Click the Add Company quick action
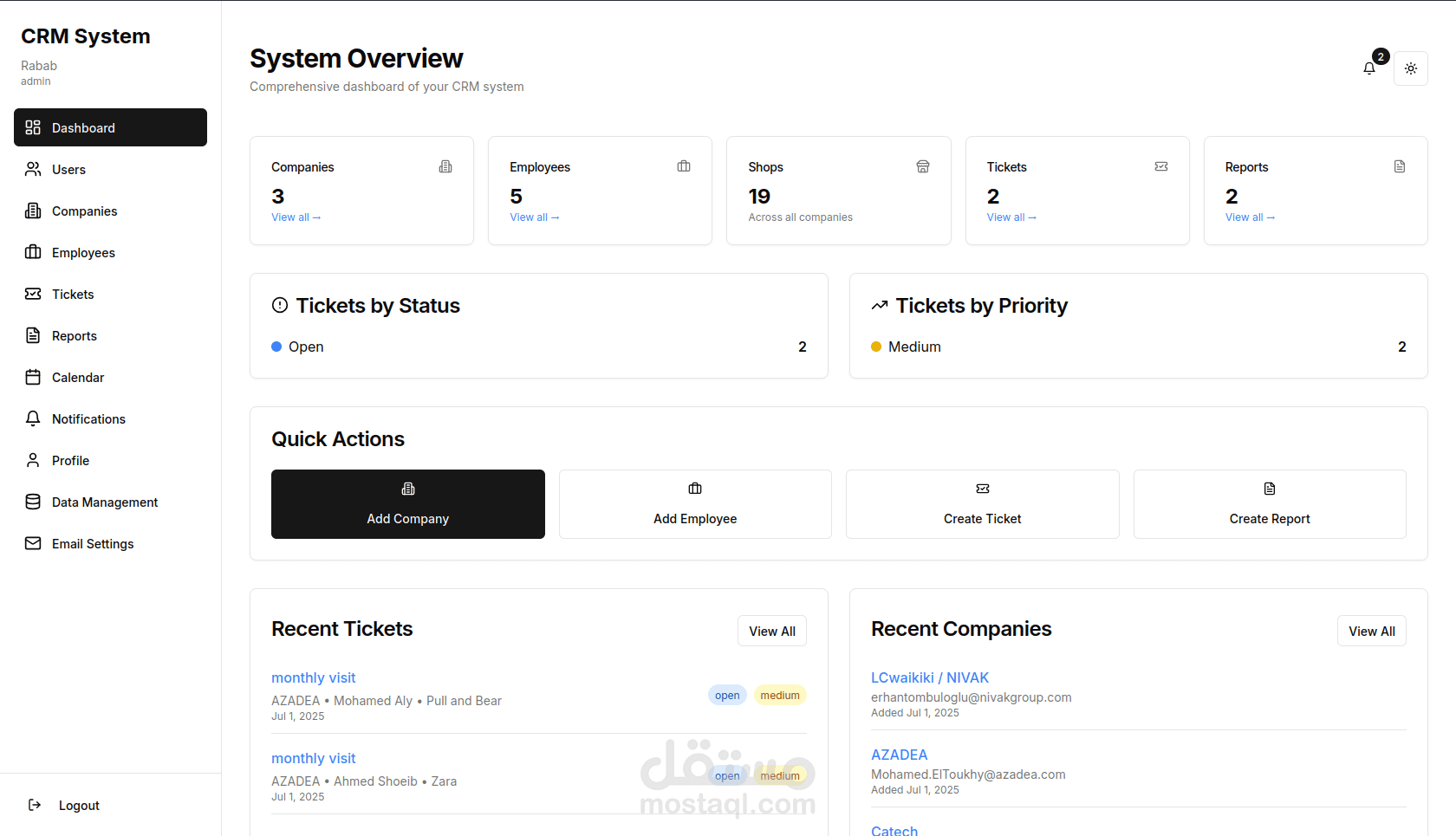The height and width of the screenshot is (836, 1456). coord(407,504)
